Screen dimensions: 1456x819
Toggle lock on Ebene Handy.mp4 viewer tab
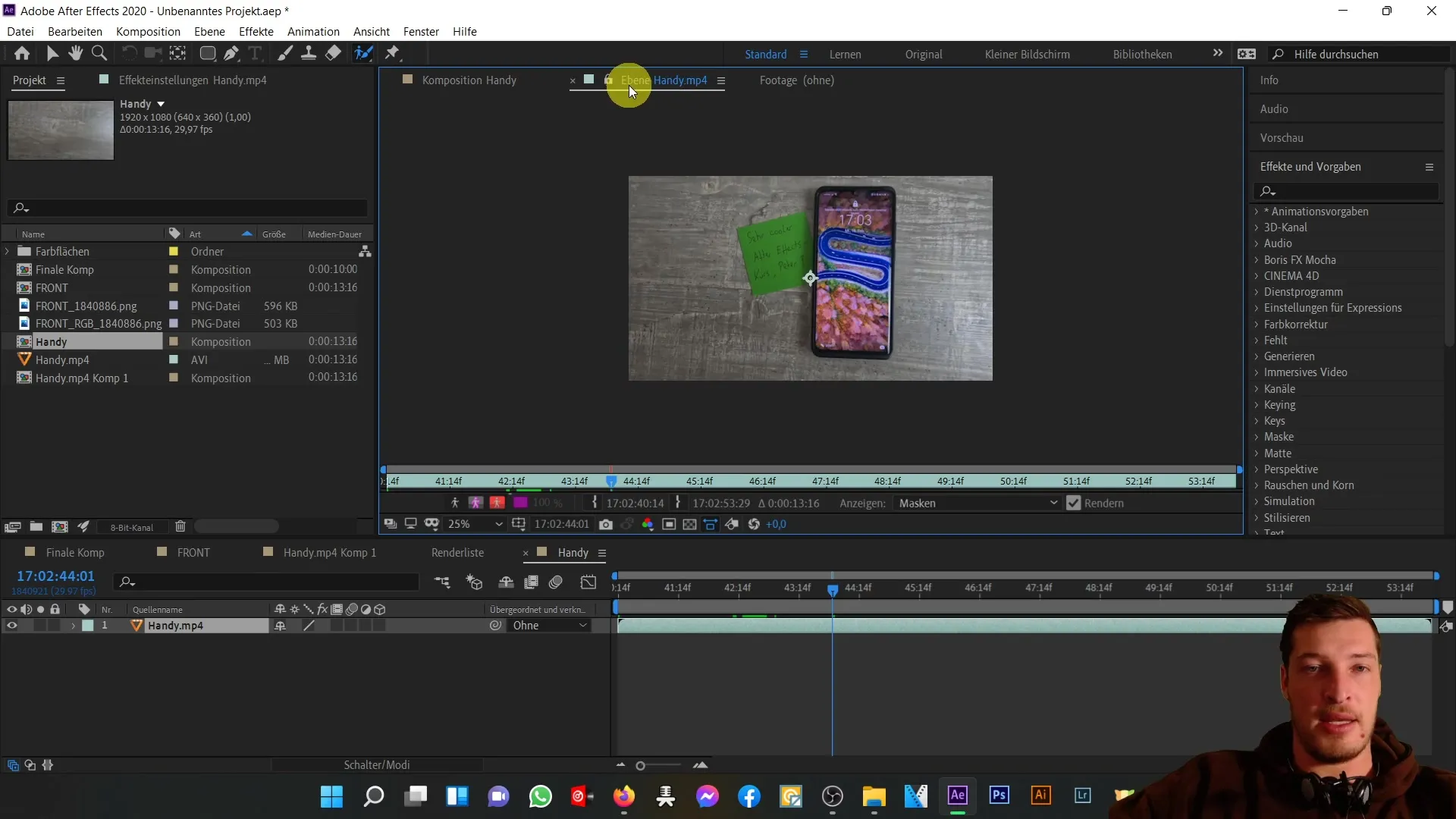point(608,80)
